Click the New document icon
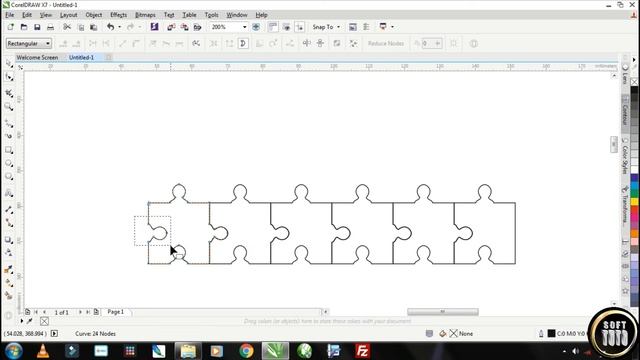Screen dimensions: 640x360 click(x=11, y=27)
